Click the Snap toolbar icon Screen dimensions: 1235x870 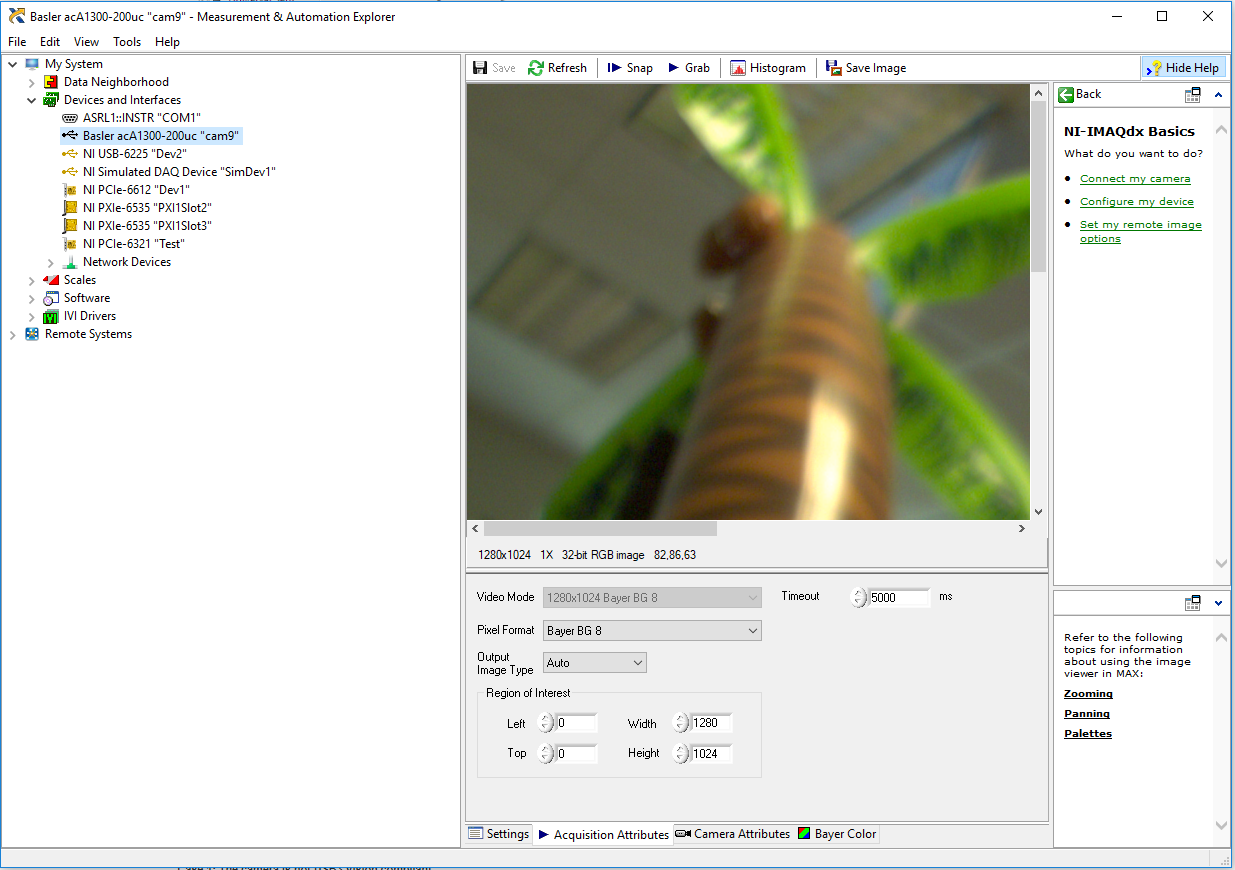pos(615,68)
